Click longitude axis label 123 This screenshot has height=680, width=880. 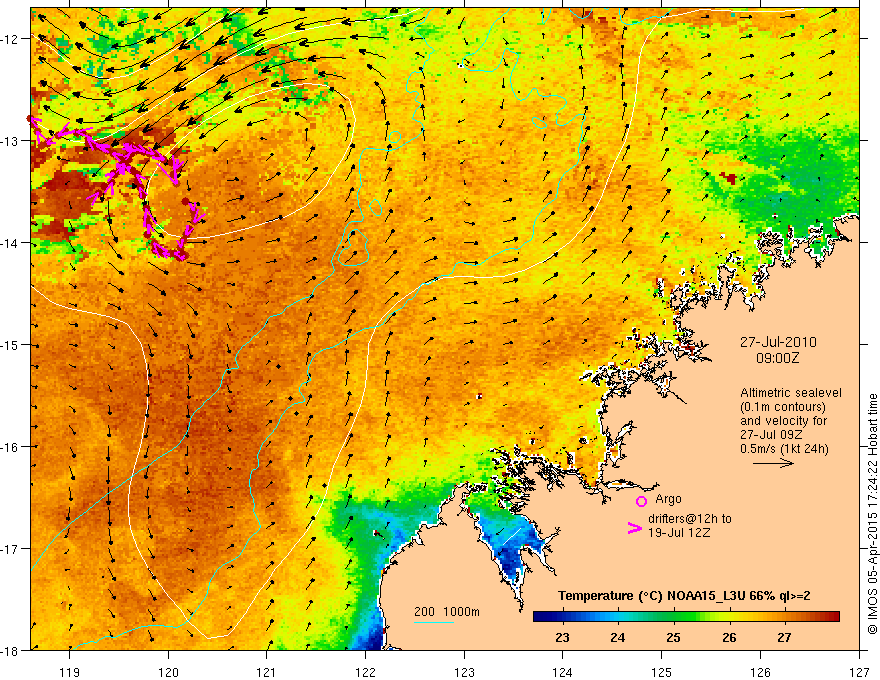(x=464, y=672)
